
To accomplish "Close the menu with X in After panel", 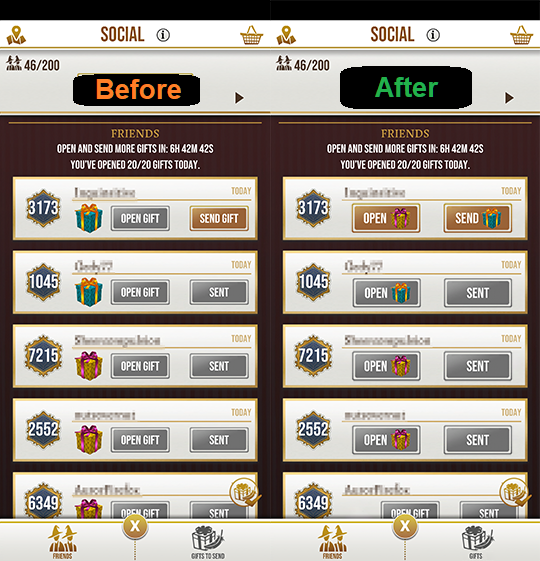I will click(405, 527).
